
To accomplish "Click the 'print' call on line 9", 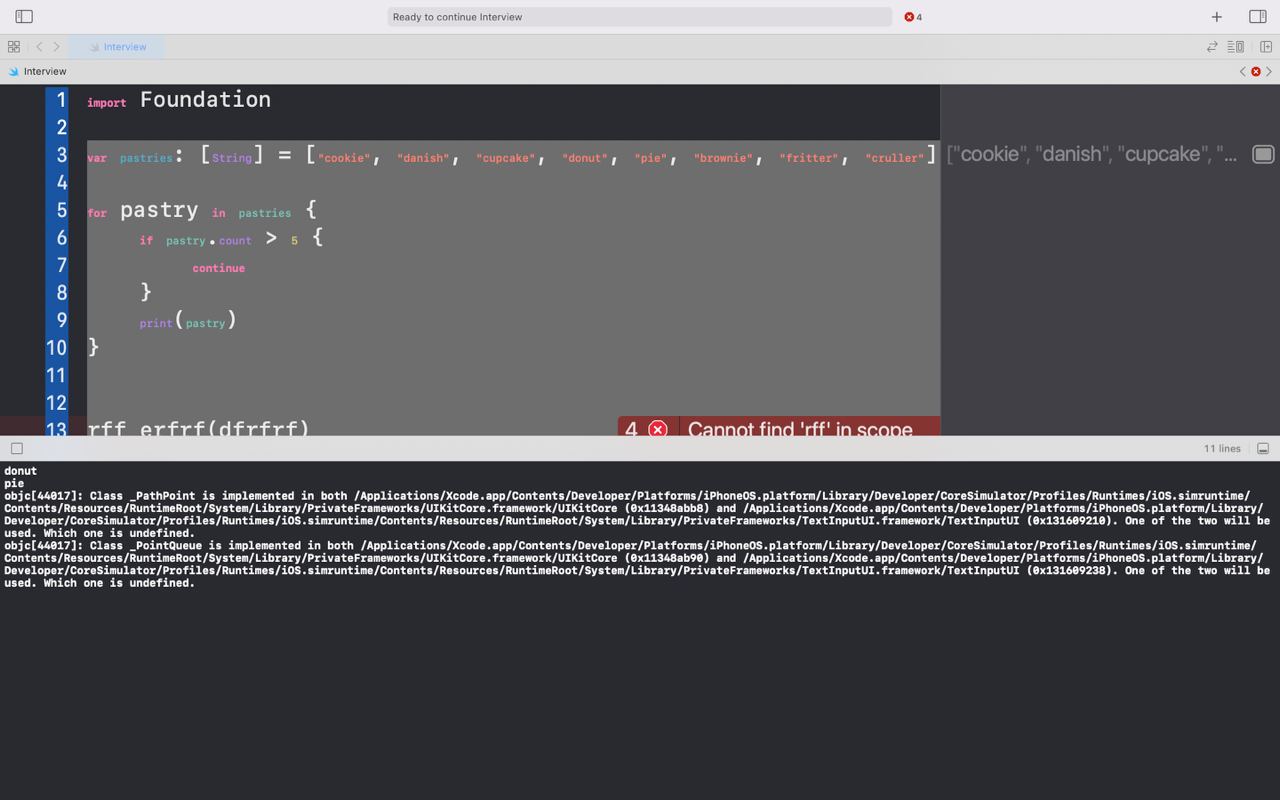I will coord(156,323).
